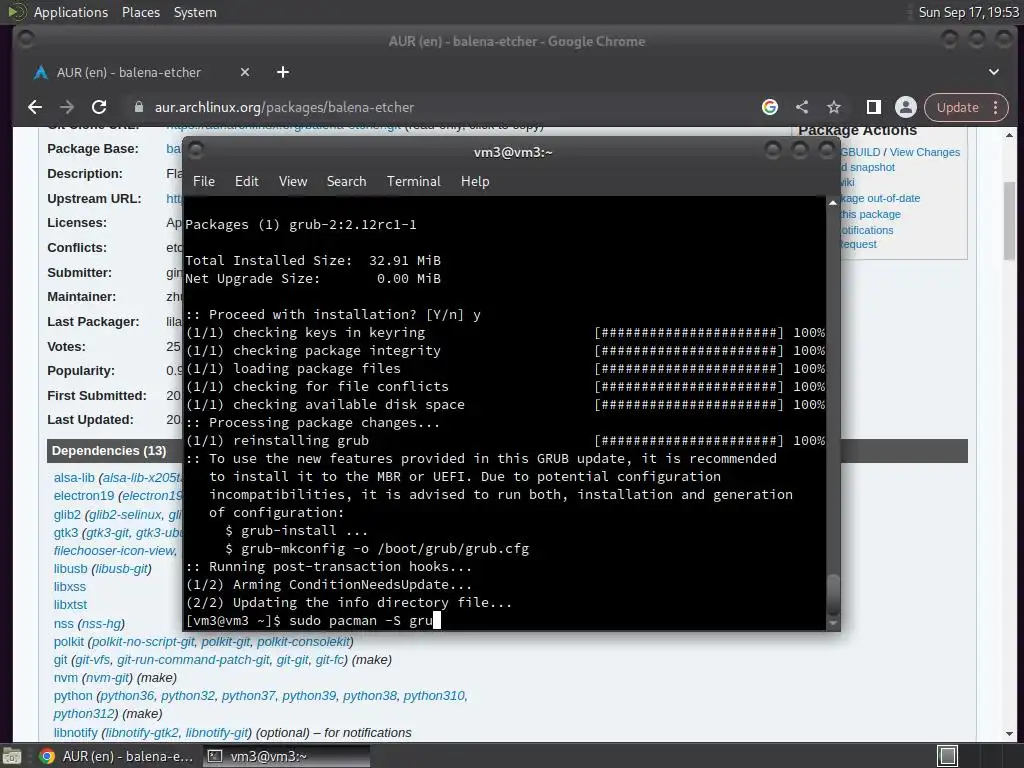Open a new Chrome tab
The width and height of the screenshot is (1024, 768).
click(x=283, y=72)
